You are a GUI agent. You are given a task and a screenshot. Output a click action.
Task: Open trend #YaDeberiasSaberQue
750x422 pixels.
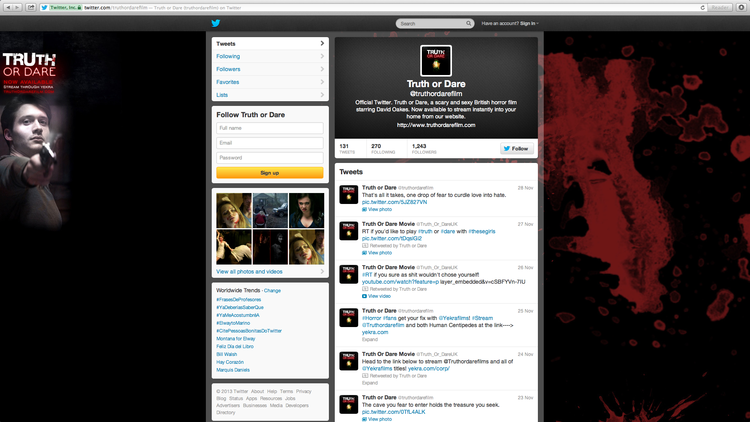click(x=240, y=307)
